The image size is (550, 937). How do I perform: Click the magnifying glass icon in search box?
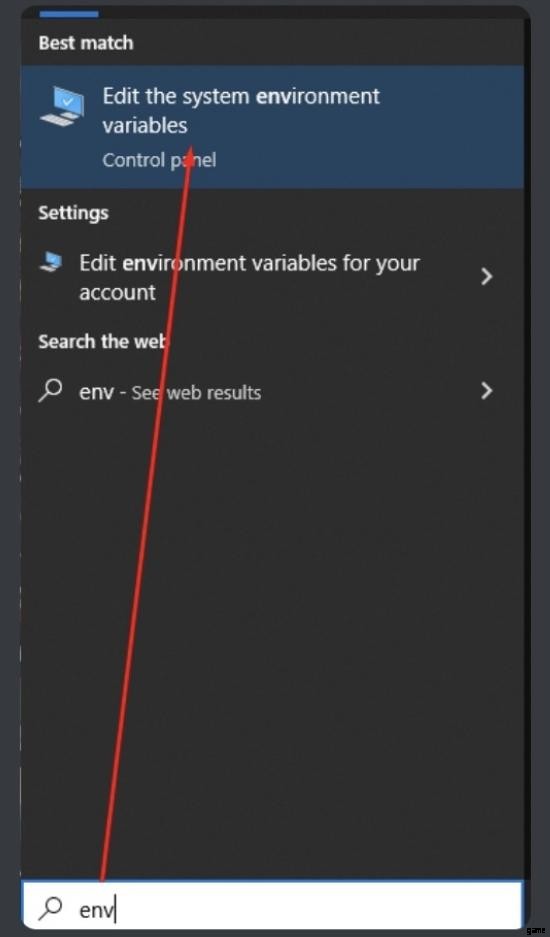click(50, 908)
